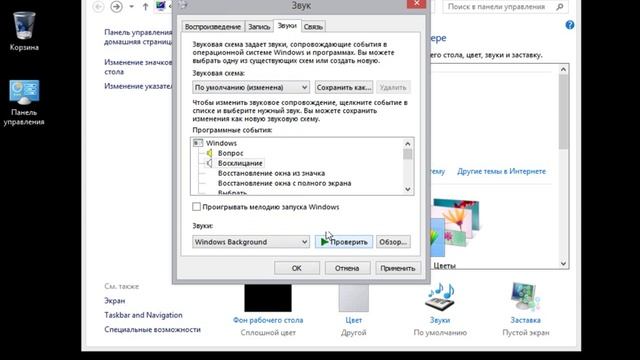Click the Up arrow in the Personalization window
640x360 pixels.
pyautogui.click(x=145, y=7)
